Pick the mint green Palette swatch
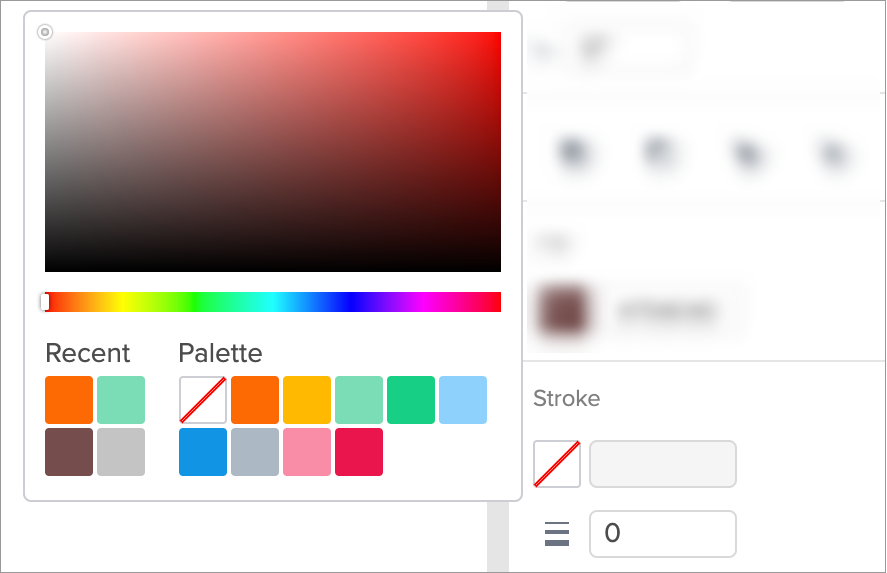The image size is (887, 573). 359,400
